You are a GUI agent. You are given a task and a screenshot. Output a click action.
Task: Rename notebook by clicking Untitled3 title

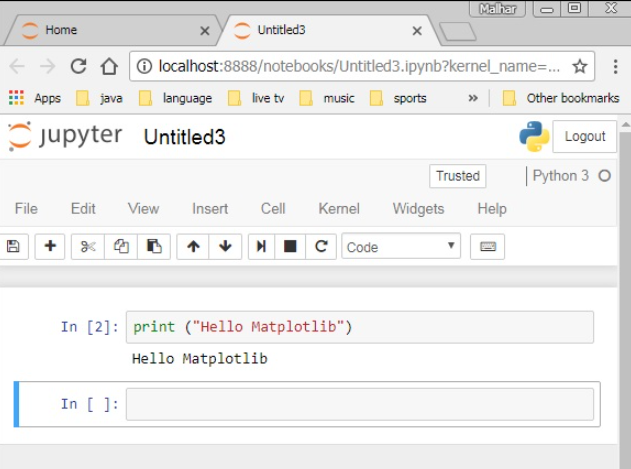tap(185, 137)
